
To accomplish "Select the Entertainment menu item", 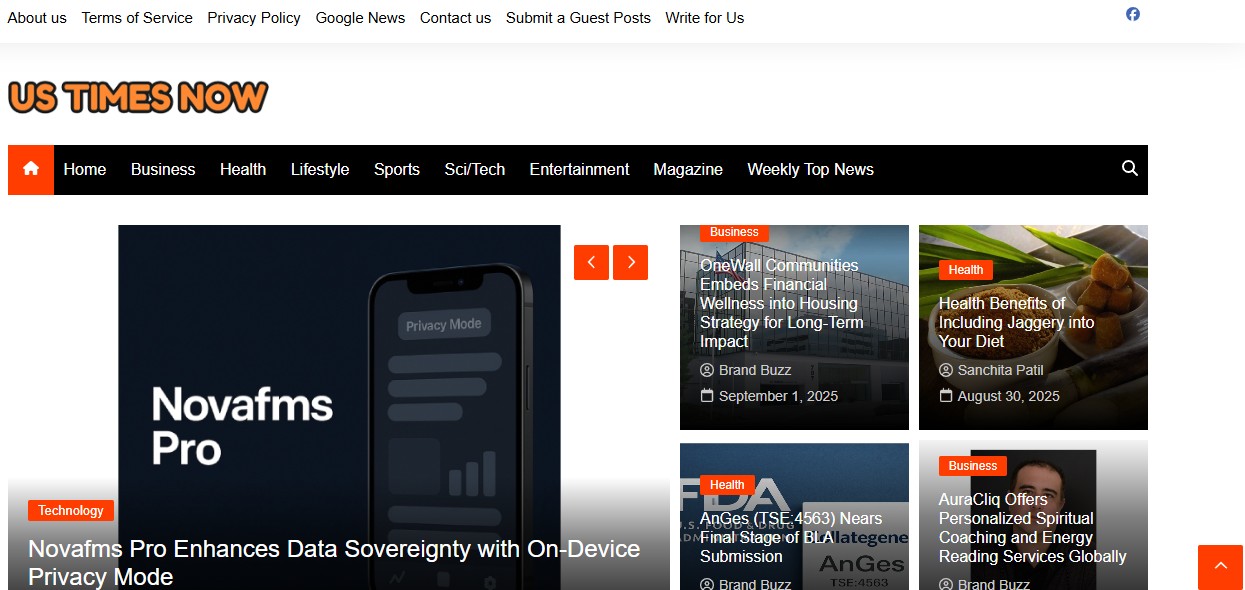I will coord(579,170).
